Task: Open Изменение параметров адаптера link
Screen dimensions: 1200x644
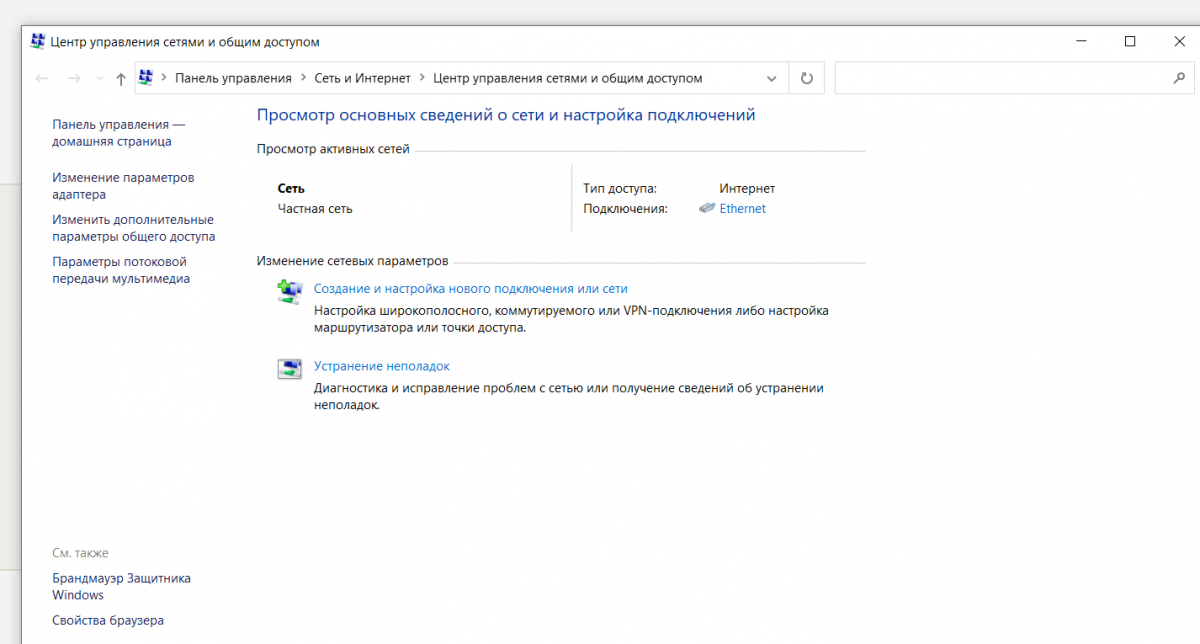Action: [x=123, y=186]
